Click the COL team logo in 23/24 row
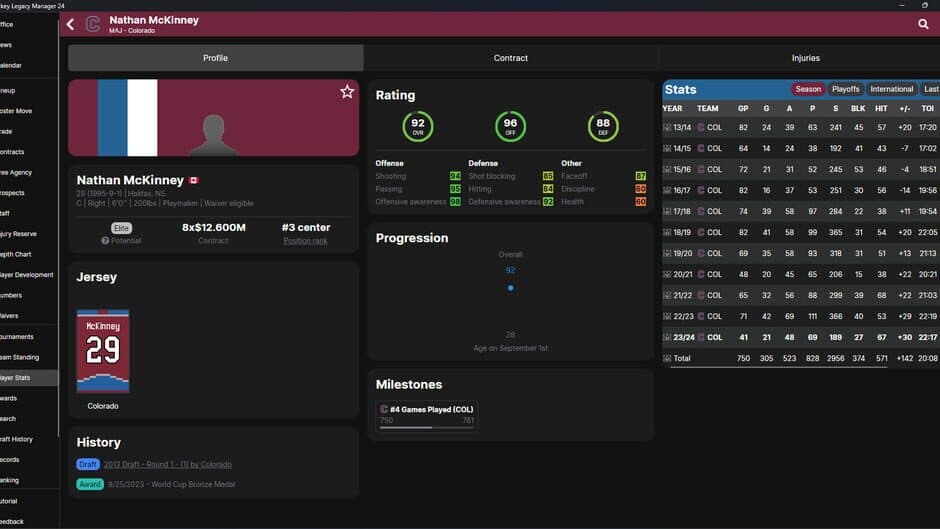Screen dimensions: 940x529 (x=701, y=337)
